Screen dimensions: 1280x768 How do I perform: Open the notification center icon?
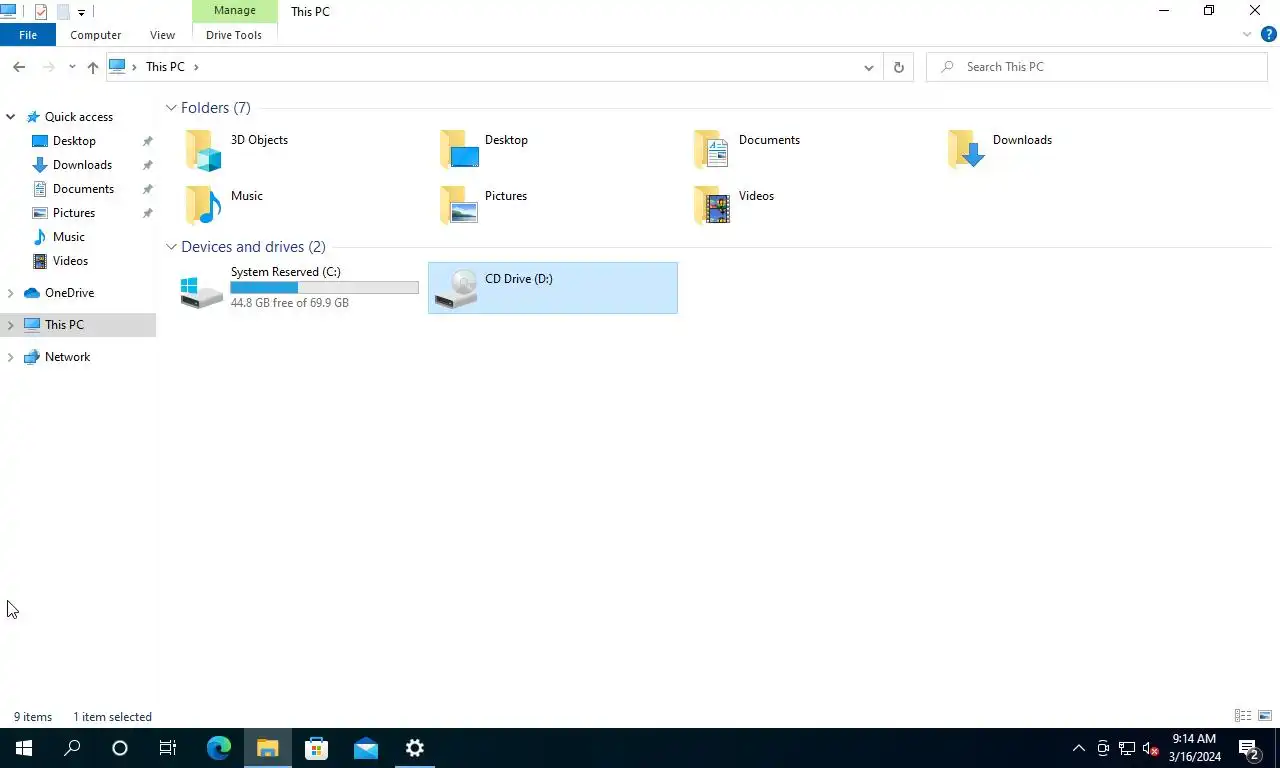click(1248, 748)
